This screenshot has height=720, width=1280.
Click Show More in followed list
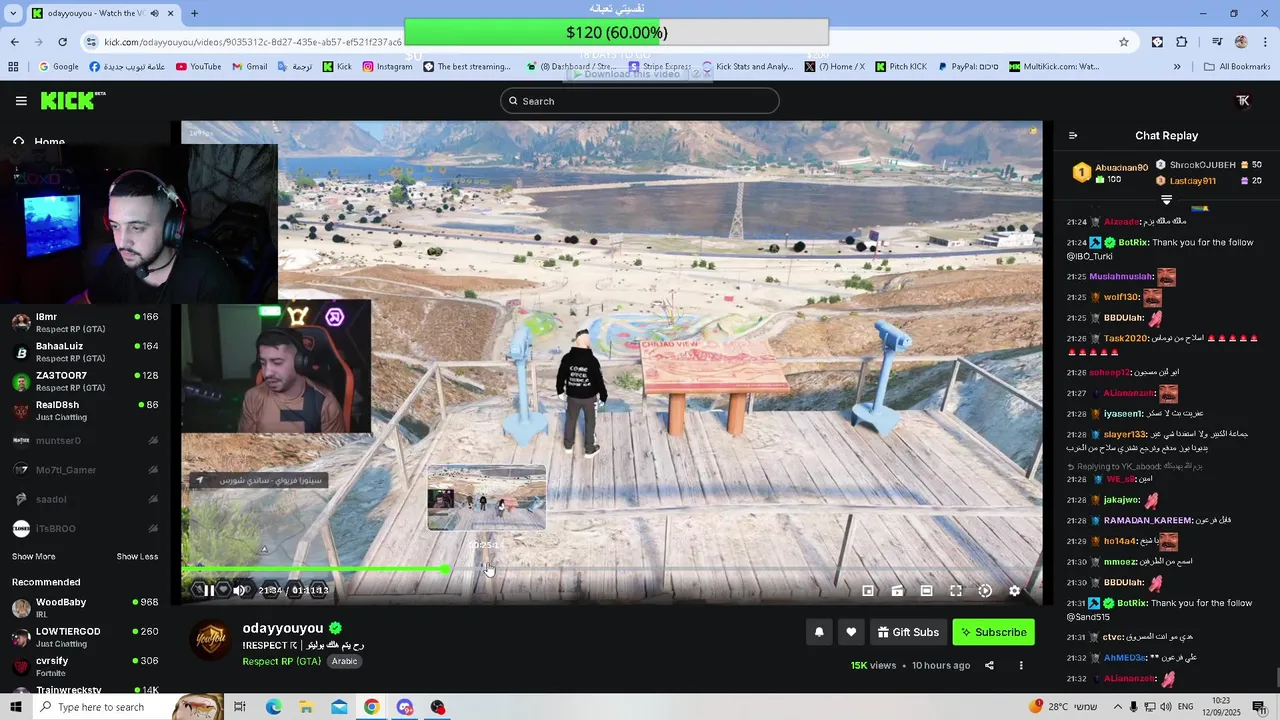34,557
